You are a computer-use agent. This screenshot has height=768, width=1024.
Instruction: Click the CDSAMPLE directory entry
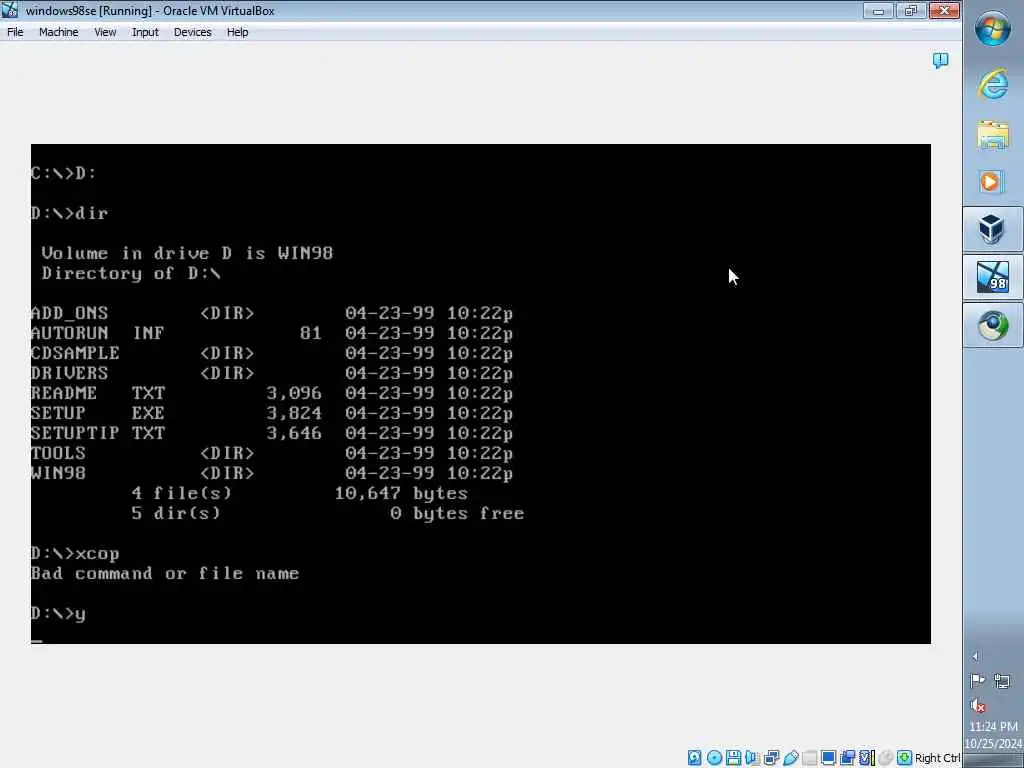pyautogui.click(x=272, y=353)
